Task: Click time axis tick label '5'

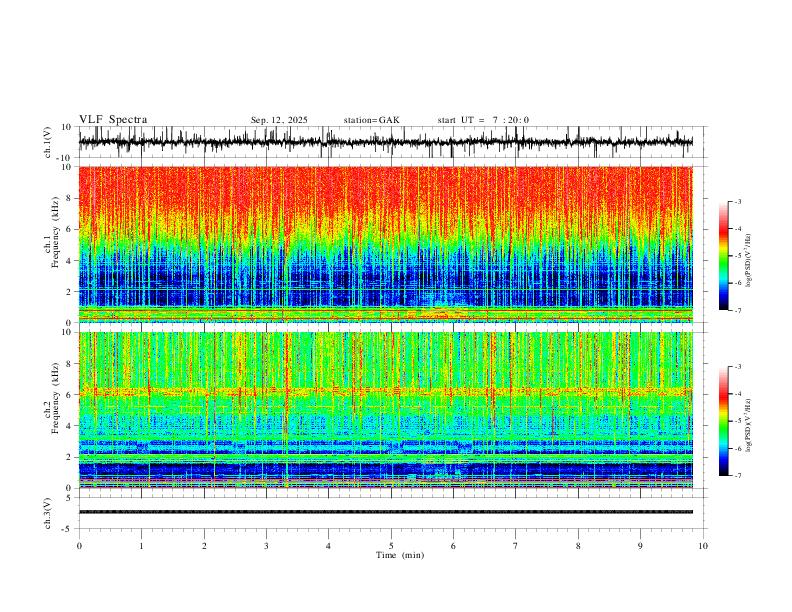Action: [391, 546]
